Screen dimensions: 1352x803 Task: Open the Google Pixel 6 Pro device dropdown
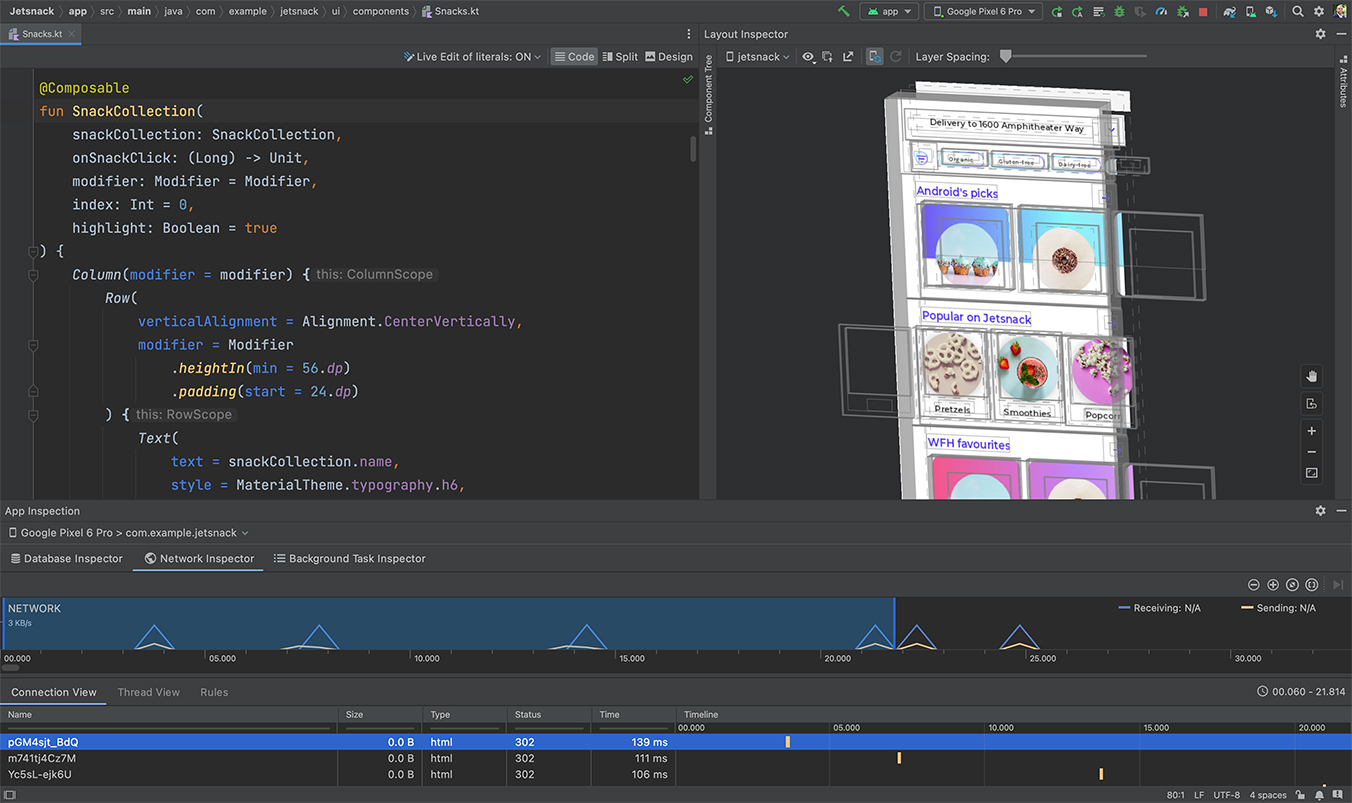tap(983, 11)
